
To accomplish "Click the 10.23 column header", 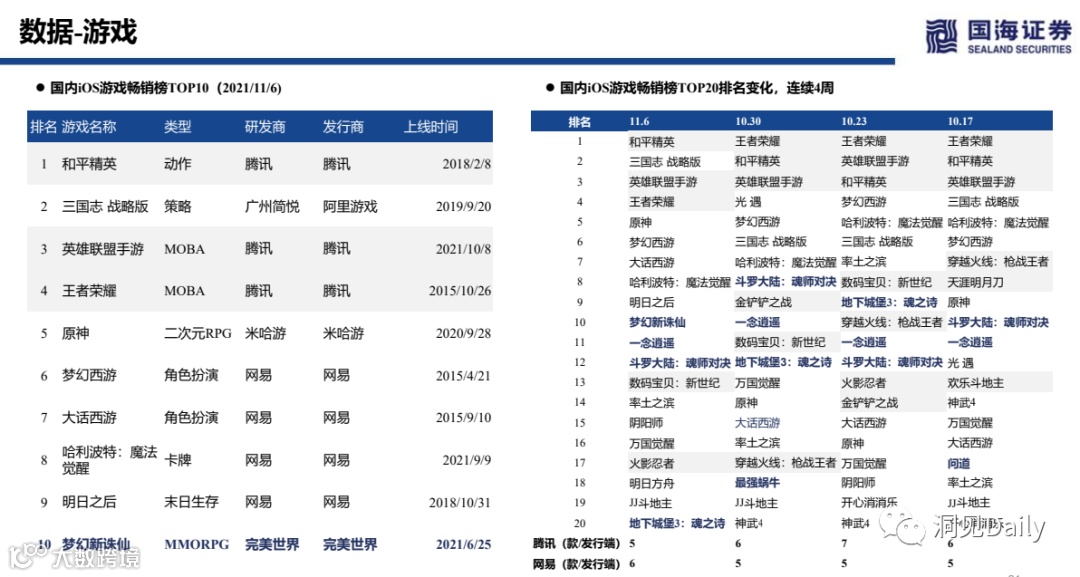I will pos(853,121).
